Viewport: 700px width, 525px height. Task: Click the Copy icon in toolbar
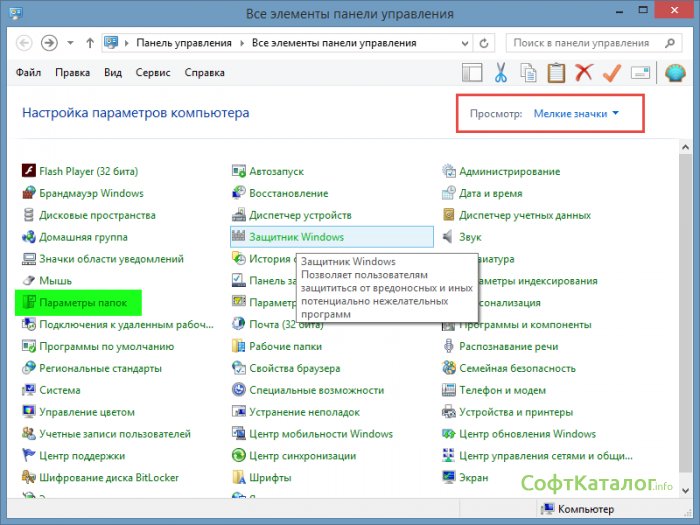[x=528, y=73]
